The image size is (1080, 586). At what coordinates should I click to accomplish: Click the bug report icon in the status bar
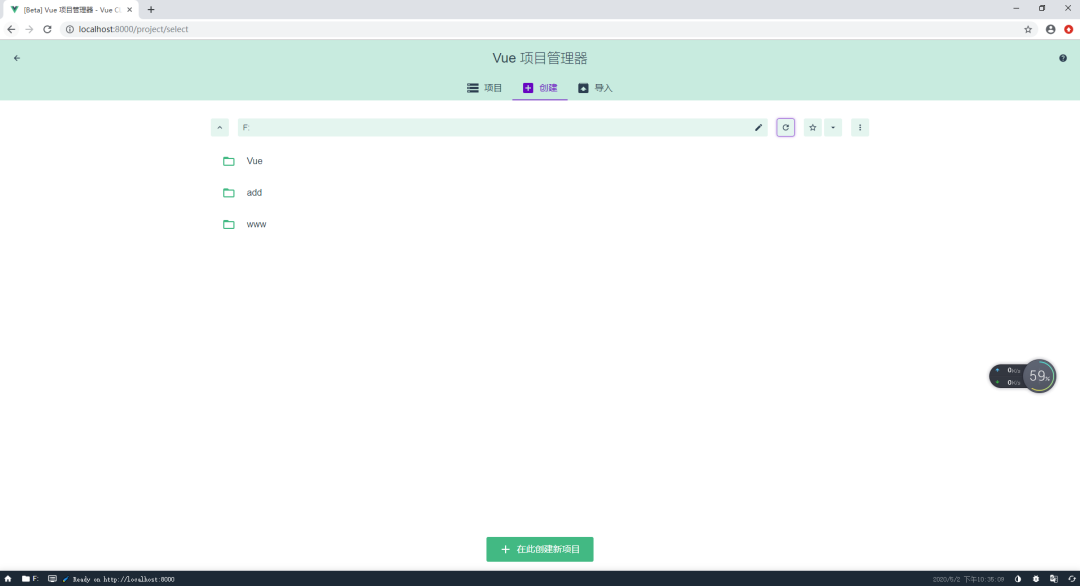pos(1036,579)
